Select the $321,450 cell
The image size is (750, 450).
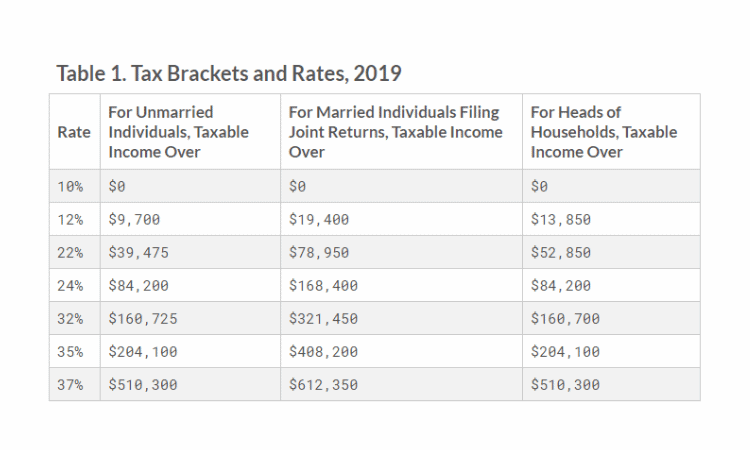322,318
